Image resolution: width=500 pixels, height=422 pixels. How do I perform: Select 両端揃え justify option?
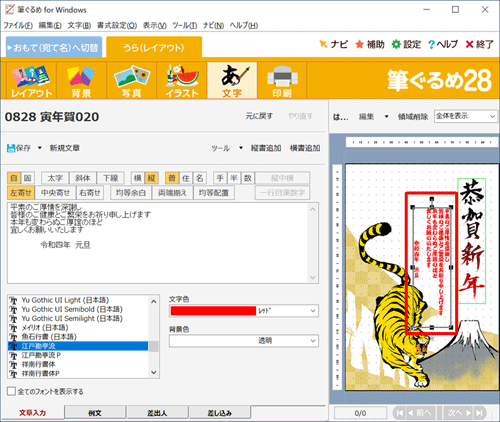[173, 193]
